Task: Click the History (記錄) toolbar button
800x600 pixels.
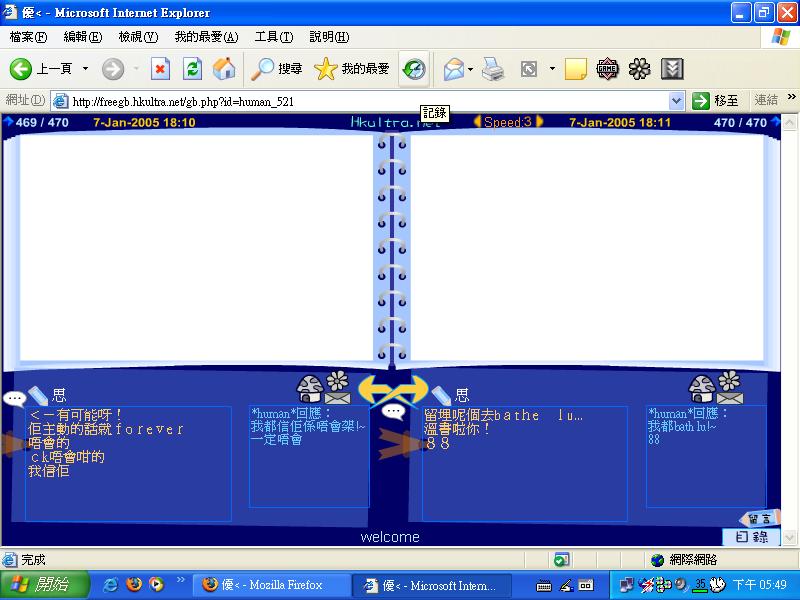Action: [413, 69]
